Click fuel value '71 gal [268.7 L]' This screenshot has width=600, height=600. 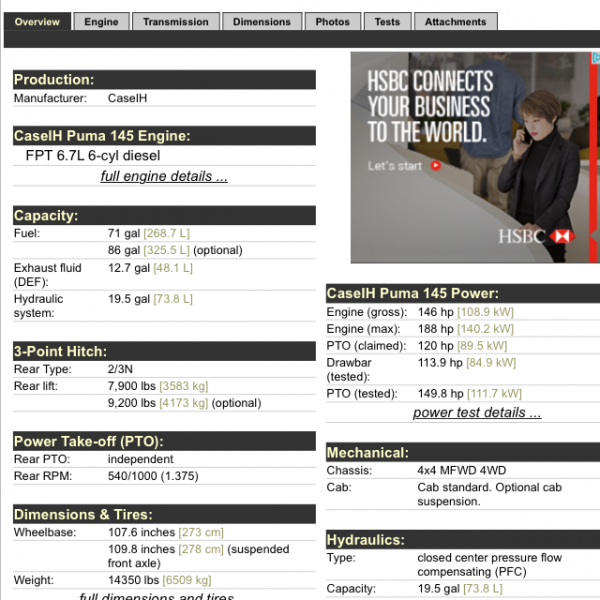pos(149,233)
